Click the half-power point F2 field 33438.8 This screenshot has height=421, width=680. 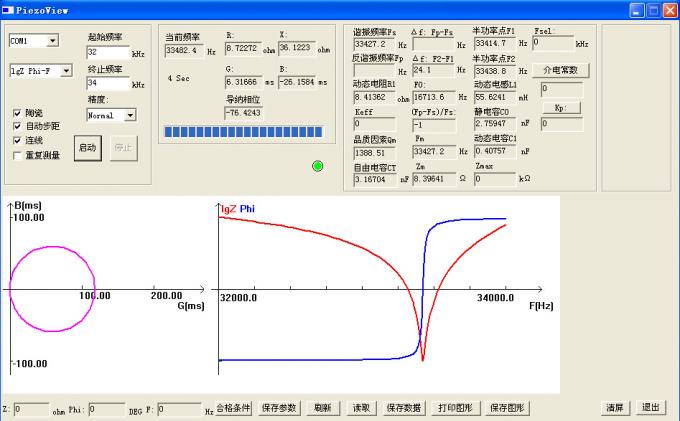point(494,71)
